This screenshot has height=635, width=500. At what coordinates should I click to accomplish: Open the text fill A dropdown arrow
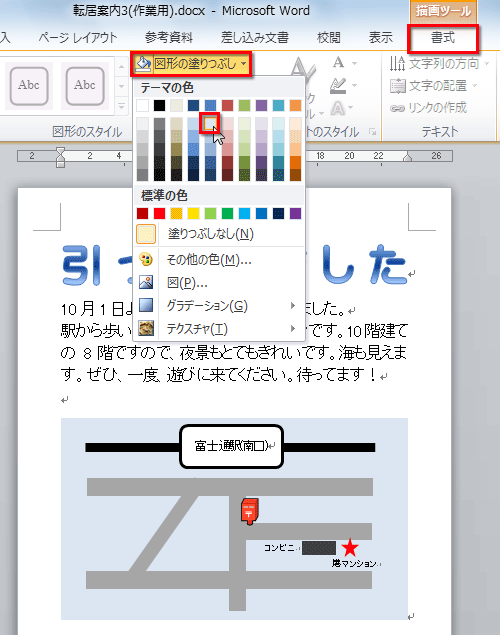[x=355, y=63]
